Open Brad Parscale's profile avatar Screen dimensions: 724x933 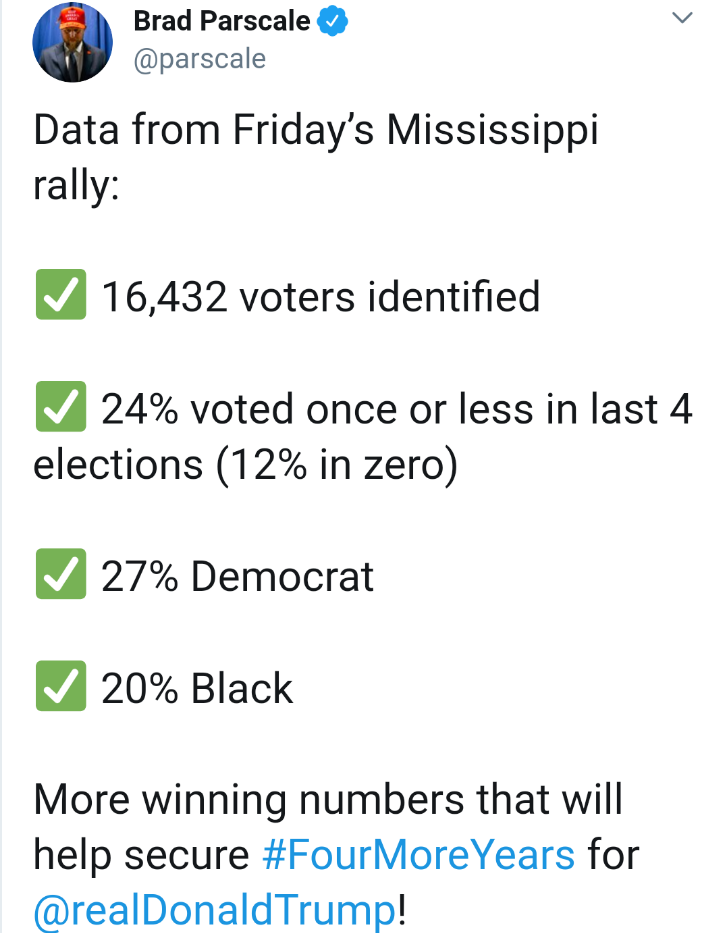coord(72,42)
